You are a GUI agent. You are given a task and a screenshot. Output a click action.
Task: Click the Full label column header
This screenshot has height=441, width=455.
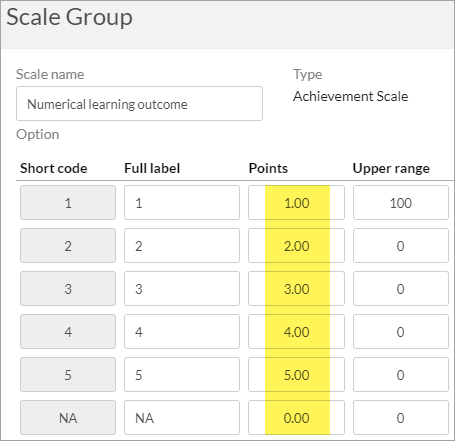[x=152, y=168]
